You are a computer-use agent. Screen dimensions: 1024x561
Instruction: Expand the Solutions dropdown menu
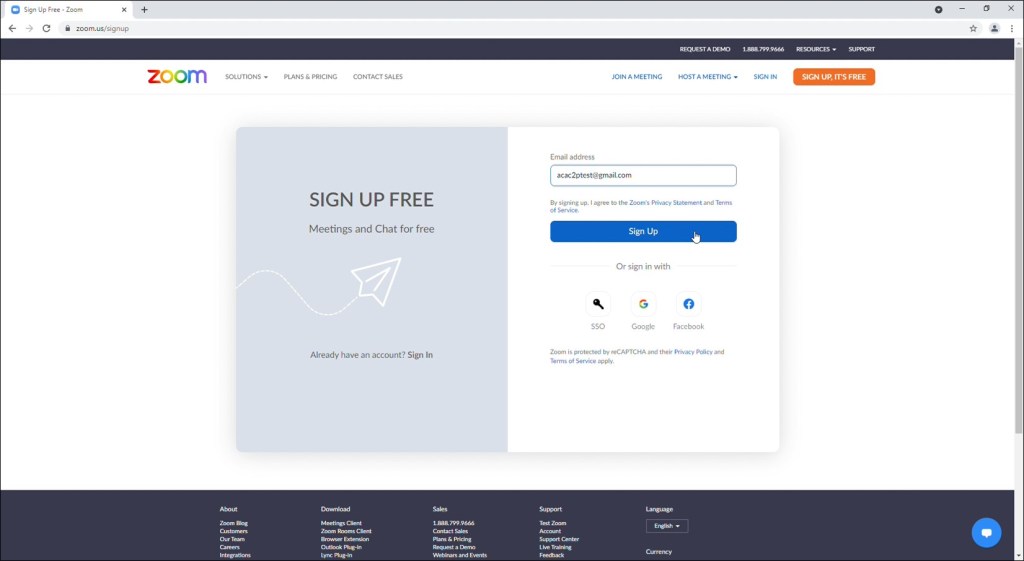246,77
